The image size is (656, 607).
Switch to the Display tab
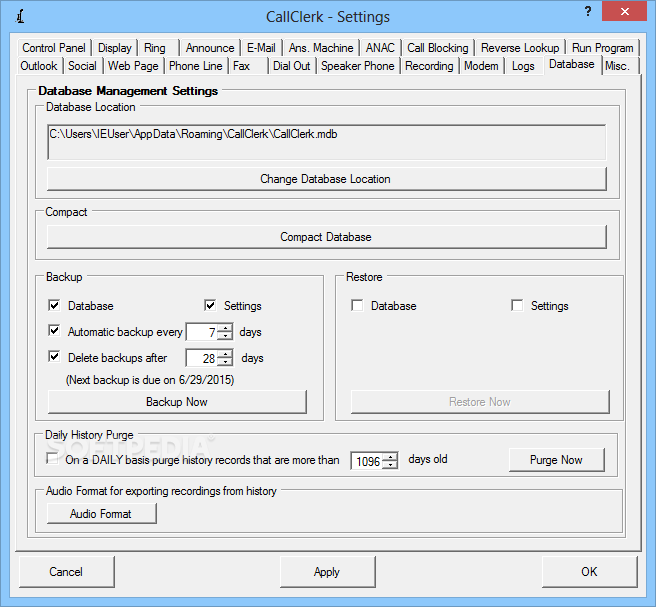point(115,48)
